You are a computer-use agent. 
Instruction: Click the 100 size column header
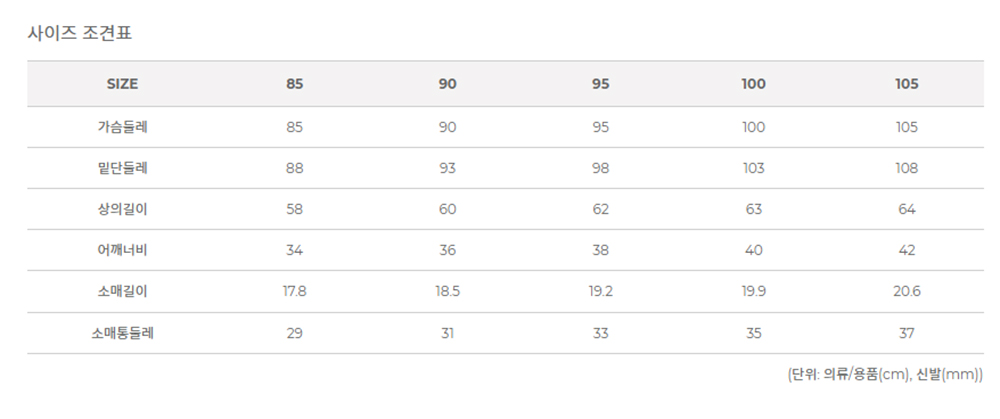(754, 84)
